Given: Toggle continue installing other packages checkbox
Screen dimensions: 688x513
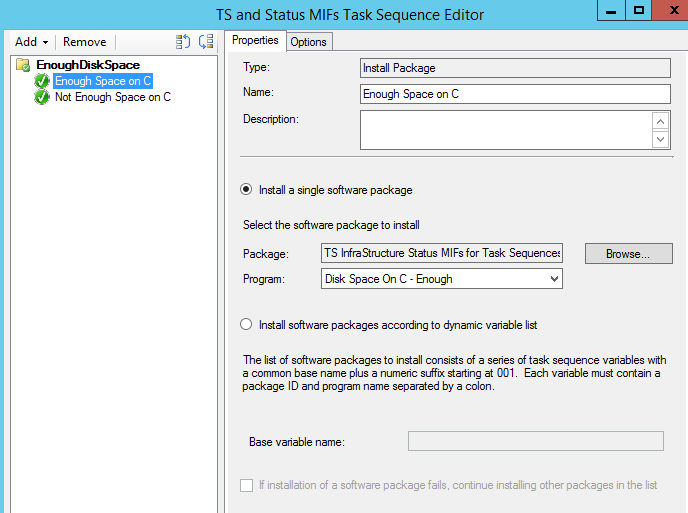Looking at the screenshot, I should (x=247, y=485).
